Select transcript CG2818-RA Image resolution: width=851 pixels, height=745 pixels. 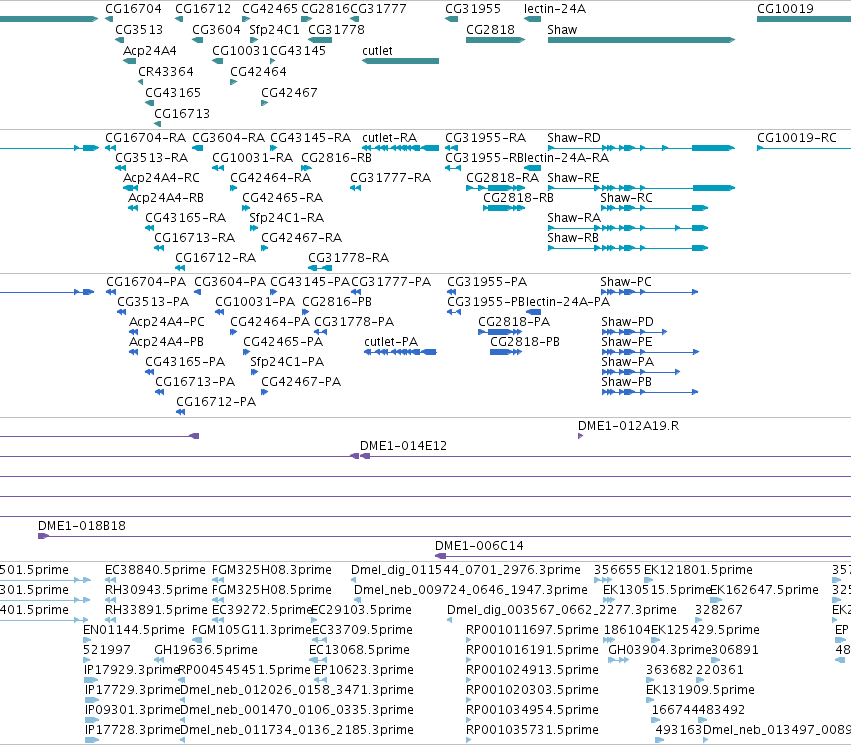click(x=503, y=178)
